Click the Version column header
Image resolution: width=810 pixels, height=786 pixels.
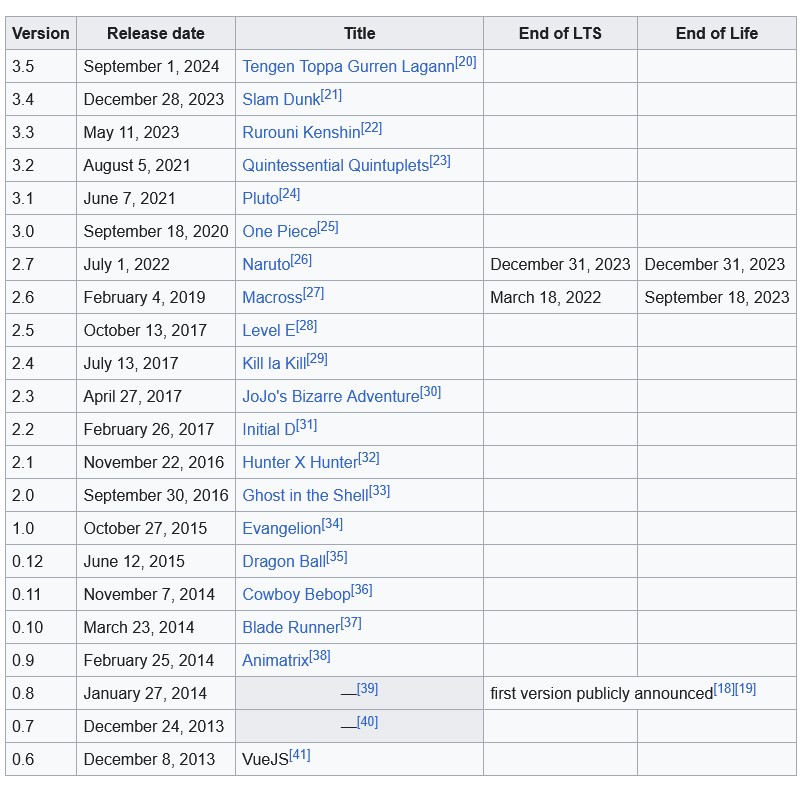pos(41,34)
